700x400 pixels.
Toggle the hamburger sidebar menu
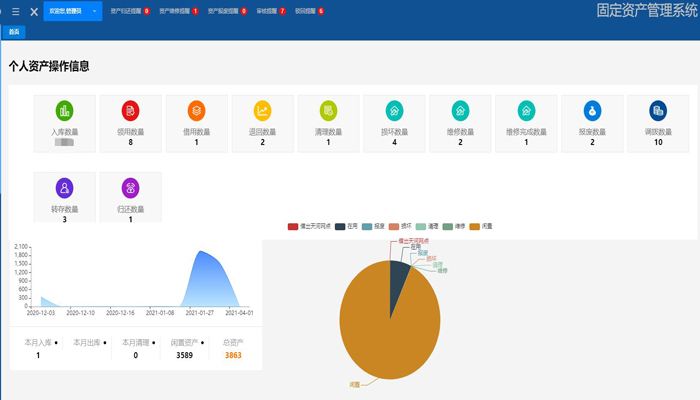click(x=16, y=11)
